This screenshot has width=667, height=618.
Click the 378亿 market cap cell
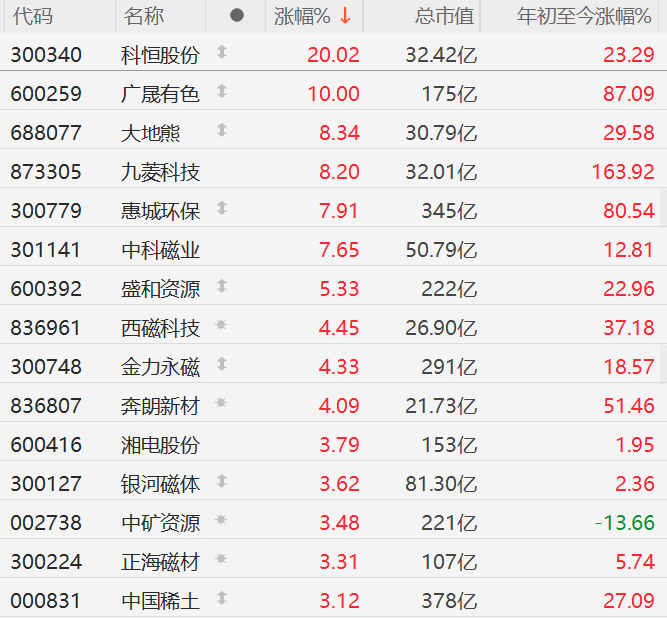tap(449, 601)
